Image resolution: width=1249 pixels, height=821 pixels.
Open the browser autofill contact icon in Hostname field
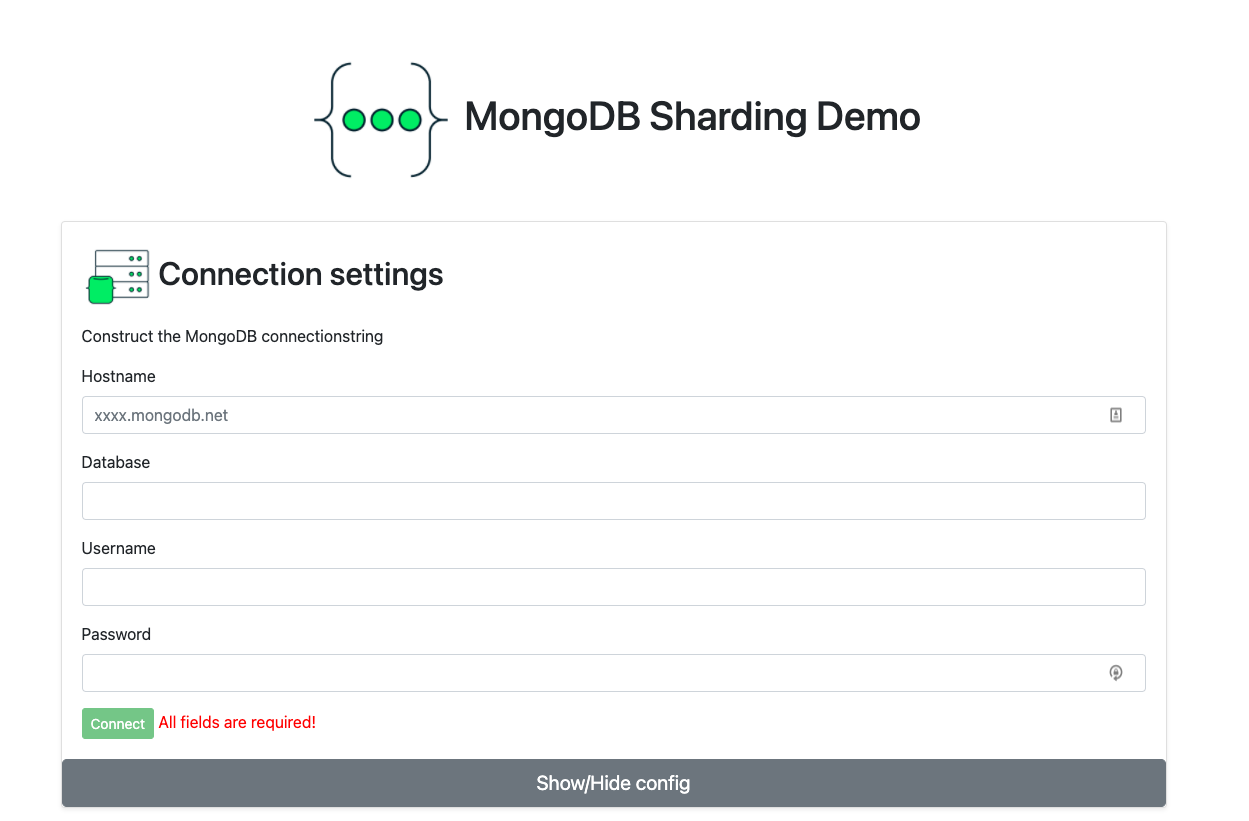1116,414
